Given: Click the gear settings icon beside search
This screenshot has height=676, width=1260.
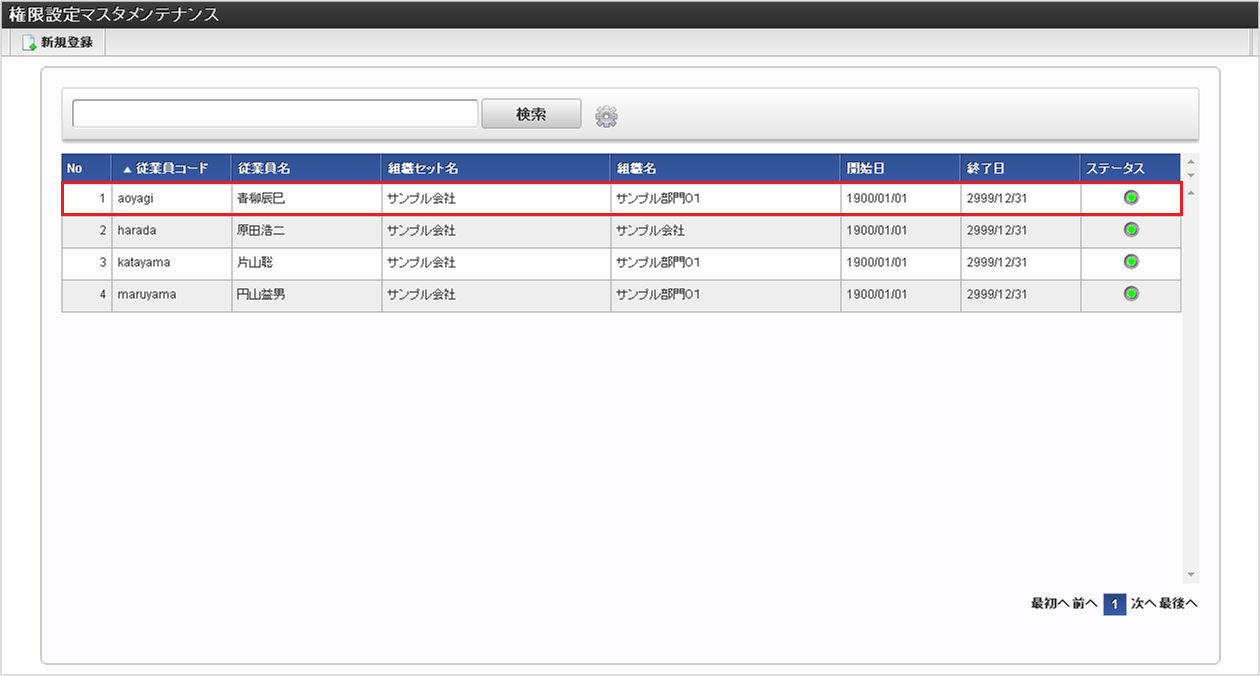Looking at the screenshot, I should (x=606, y=116).
